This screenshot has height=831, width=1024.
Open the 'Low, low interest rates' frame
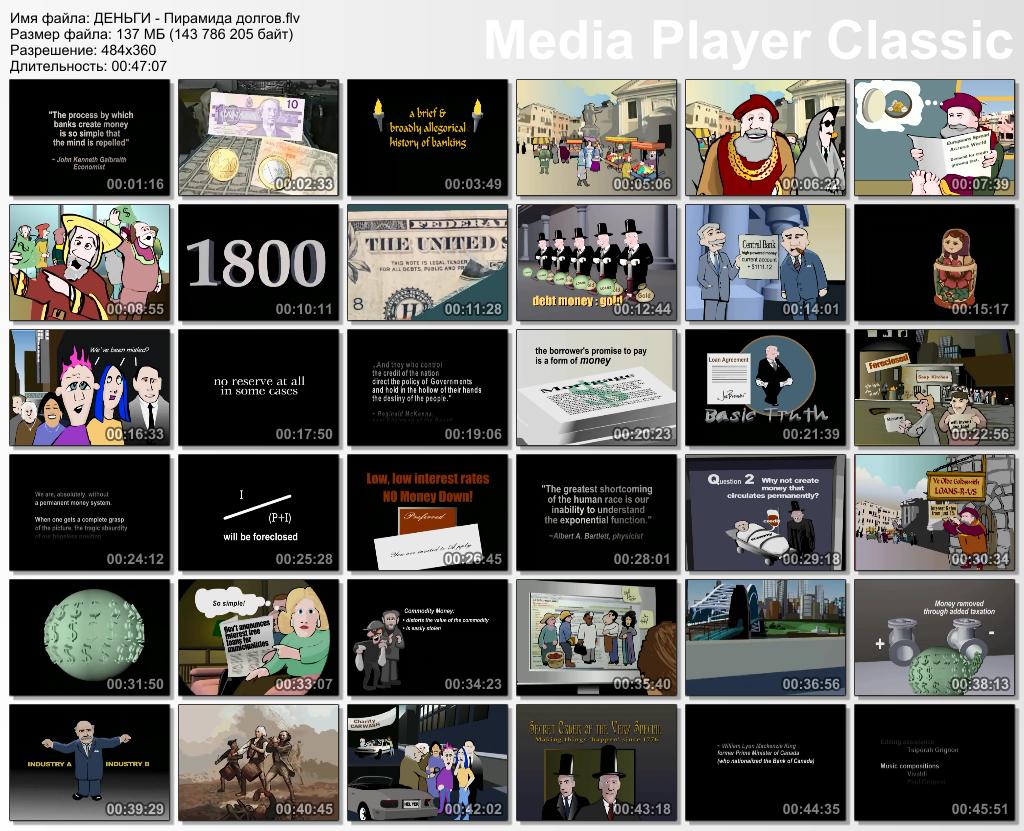(x=428, y=512)
